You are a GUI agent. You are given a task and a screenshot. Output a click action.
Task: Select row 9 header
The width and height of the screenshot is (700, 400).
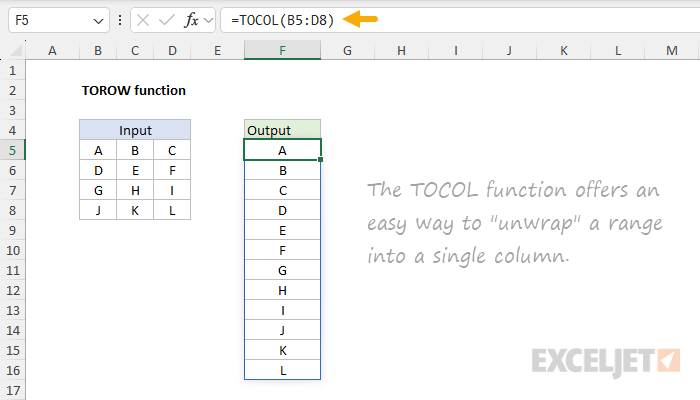click(x=12, y=230)
